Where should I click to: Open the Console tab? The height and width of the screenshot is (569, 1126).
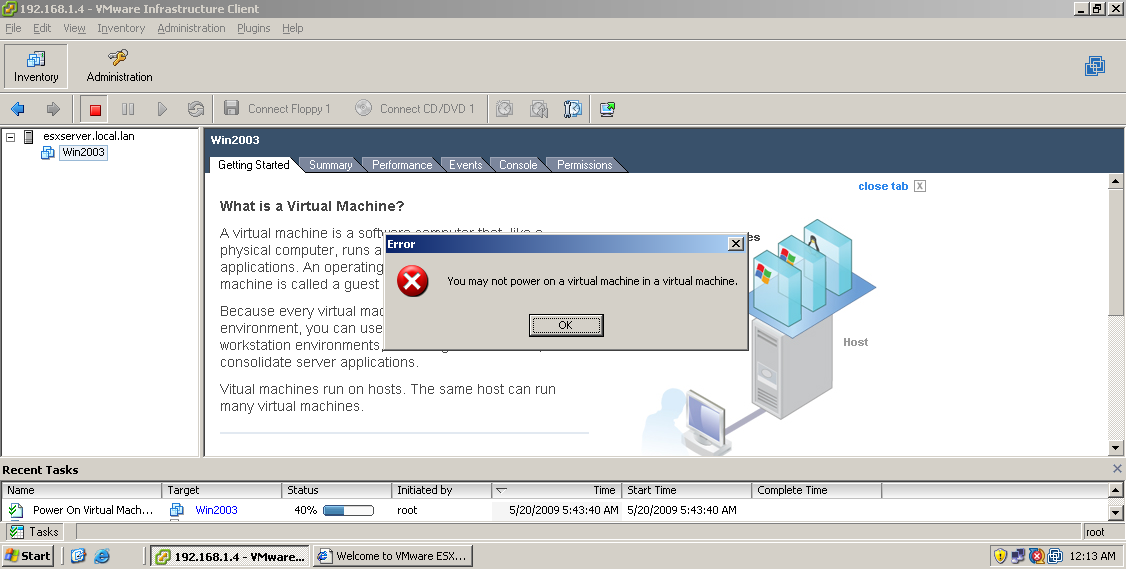pos(518,165)
